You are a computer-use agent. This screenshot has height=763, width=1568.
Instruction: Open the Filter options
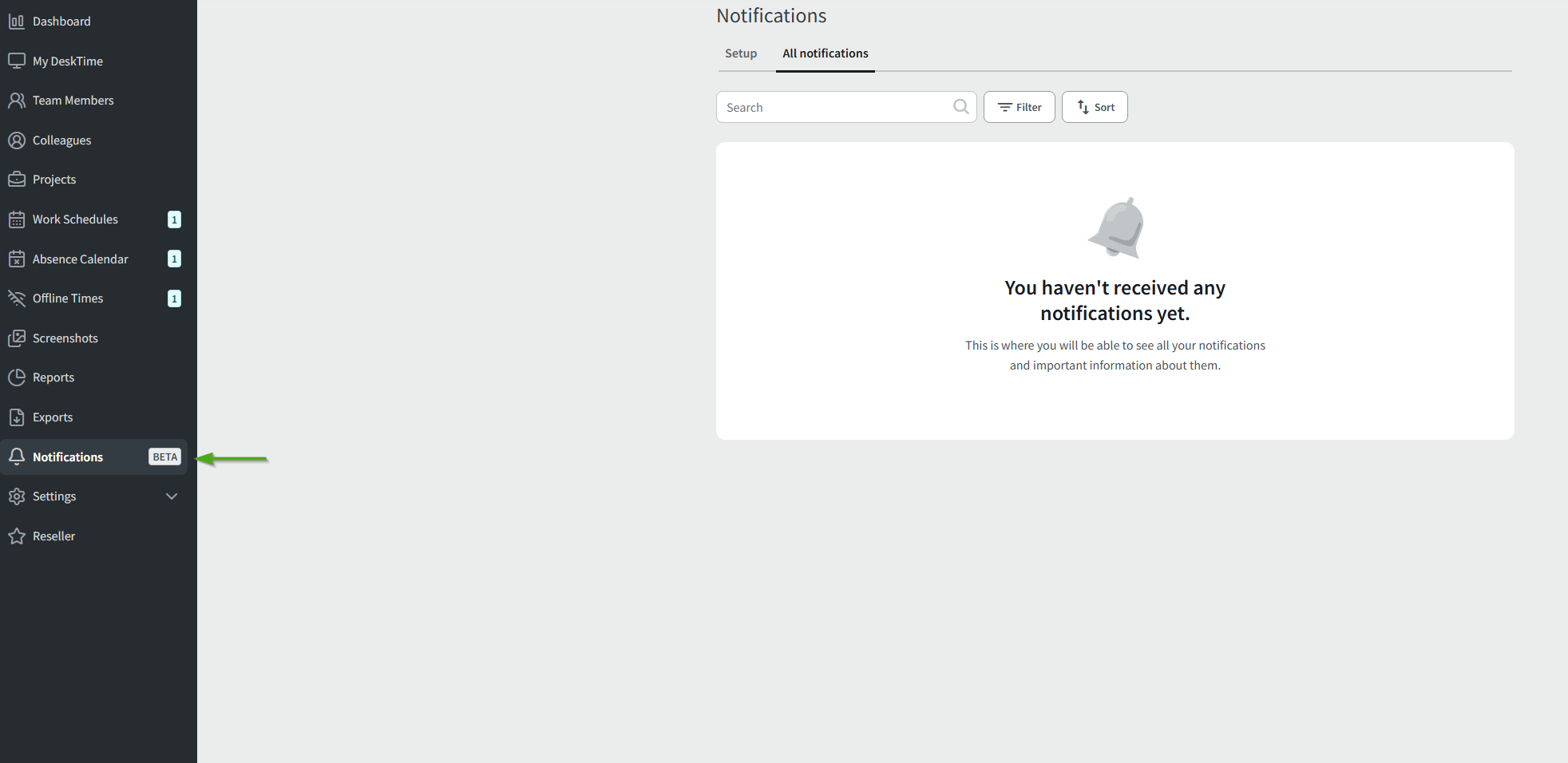click(x=1019, y=107)
